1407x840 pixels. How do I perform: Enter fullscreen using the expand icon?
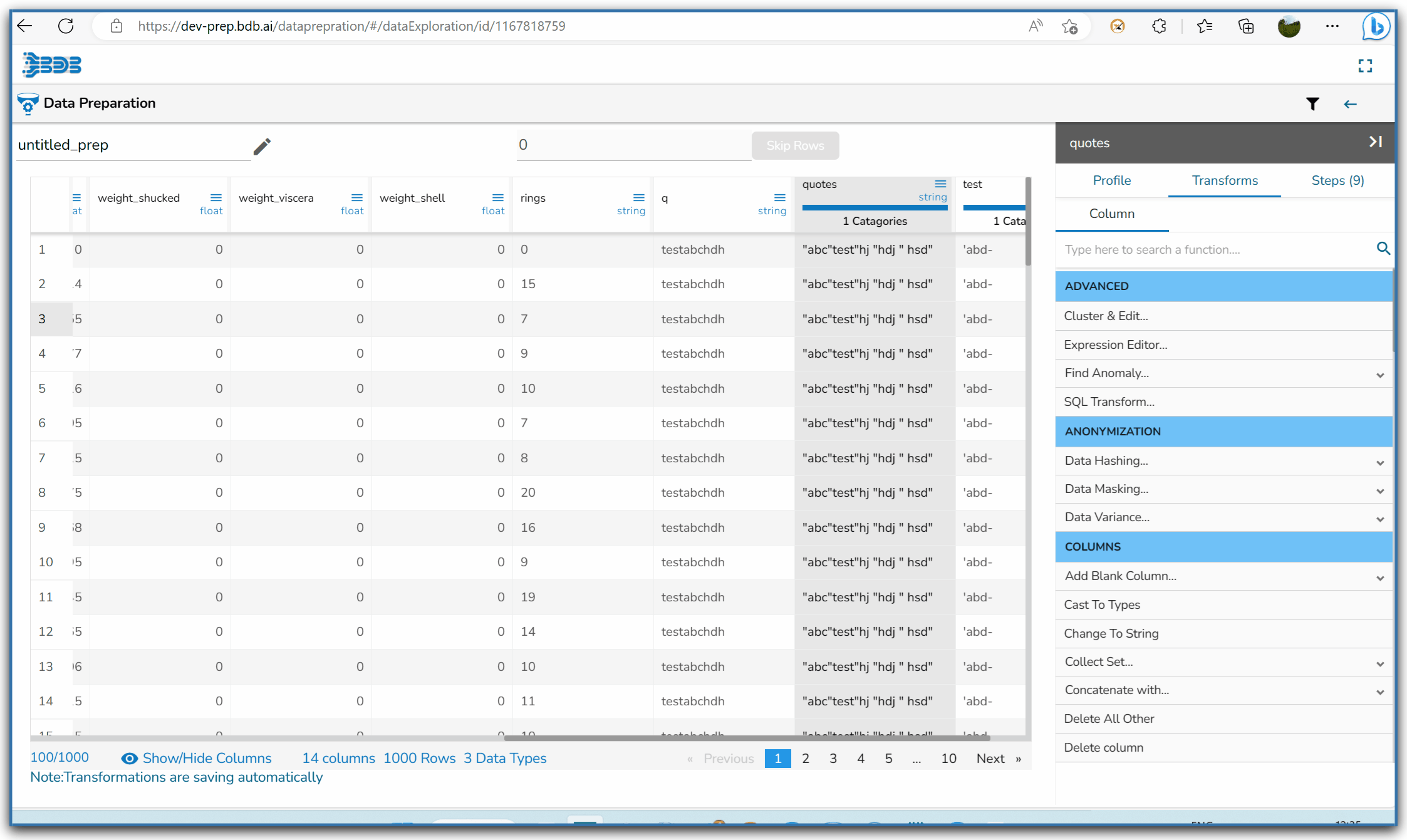tap(1365, 66)
